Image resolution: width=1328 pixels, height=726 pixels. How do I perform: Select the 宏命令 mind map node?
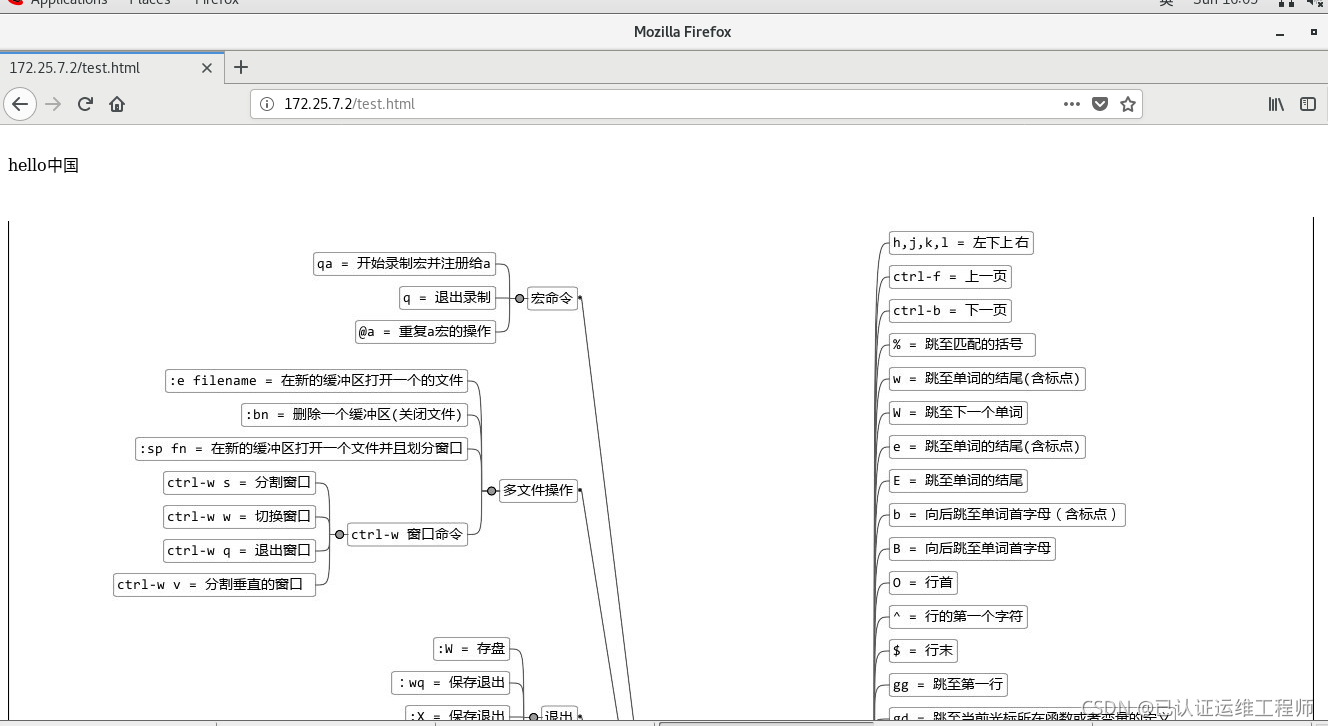click(x=552, y=298)
